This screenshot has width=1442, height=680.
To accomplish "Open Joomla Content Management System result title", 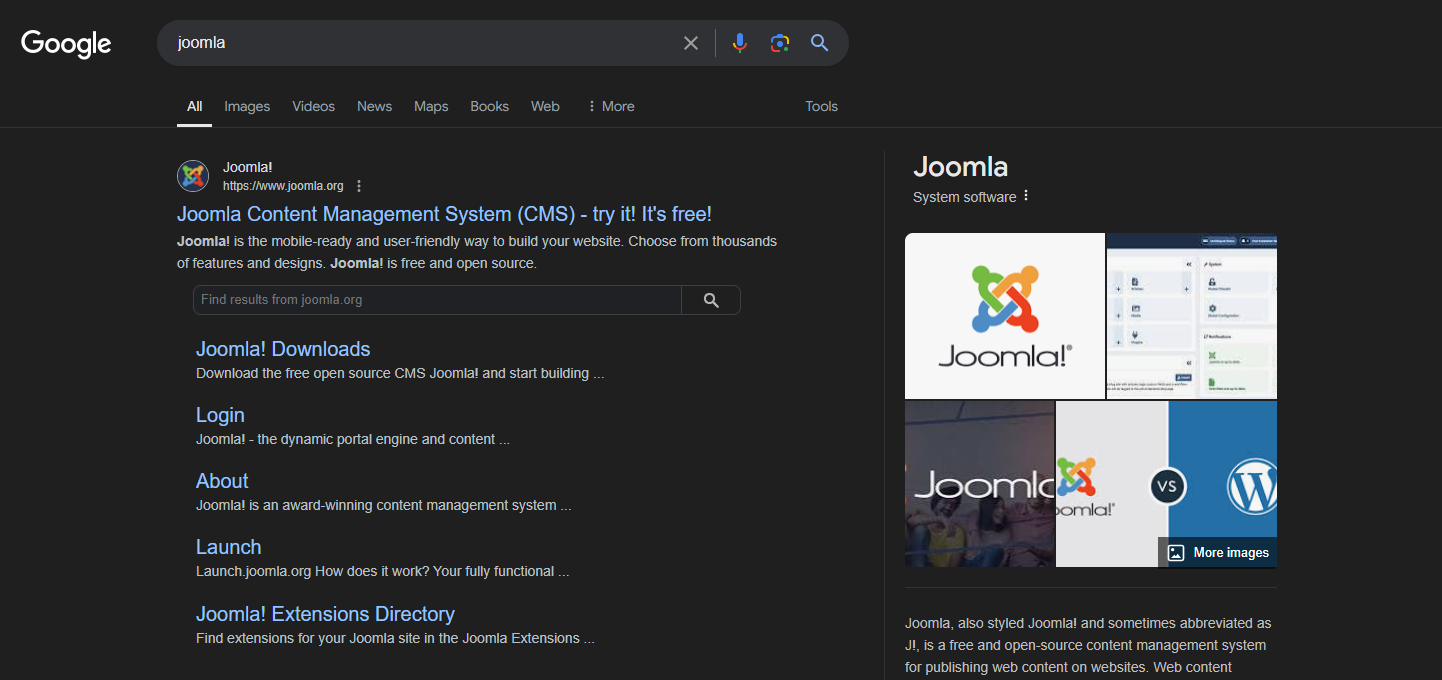I will click(x=444, y=214).
